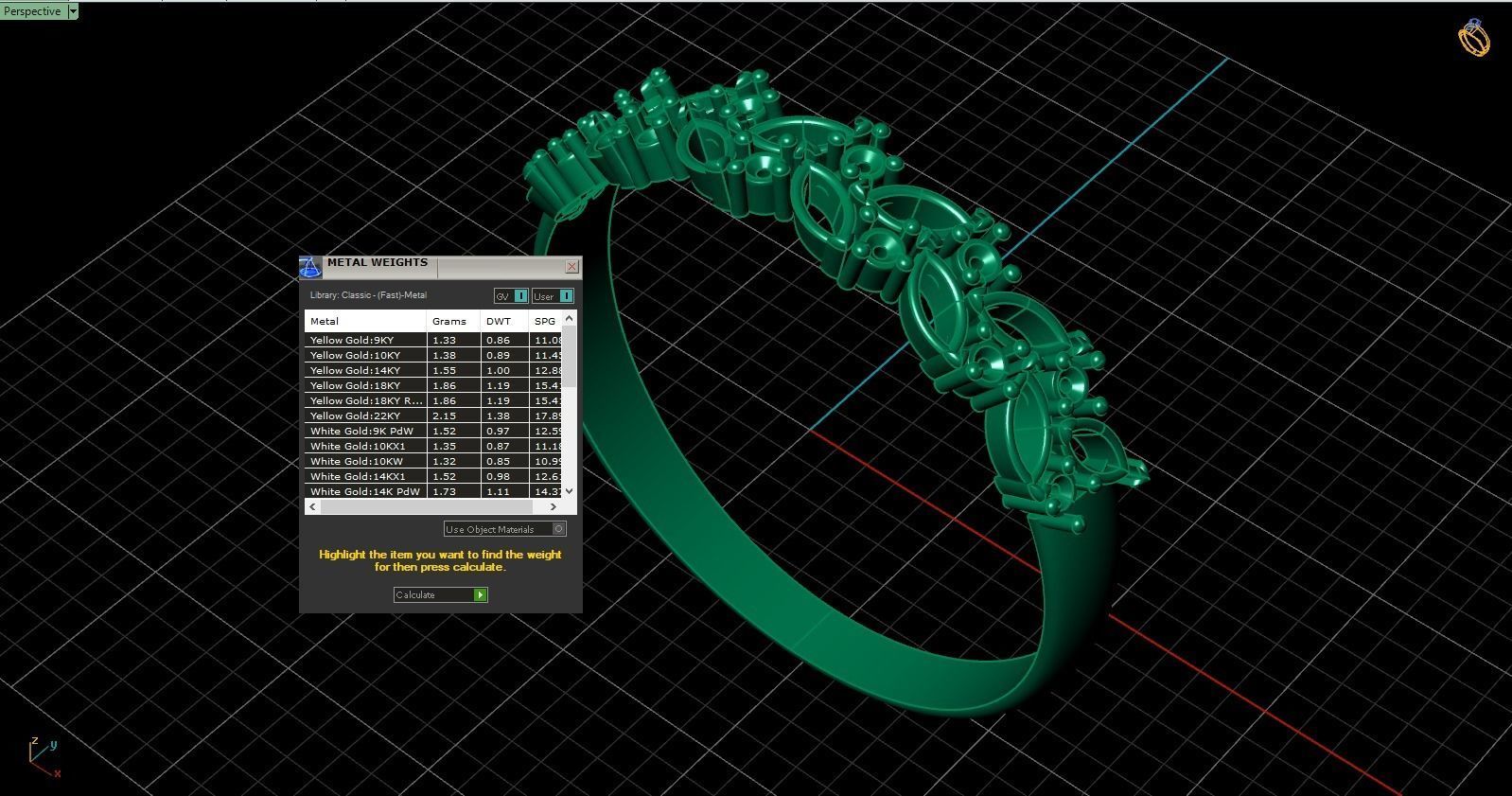The height and width of the screenshot is (796, 1512).
Task: Select the White Gold:9K PdW row
Action: [x=433, y=431]
